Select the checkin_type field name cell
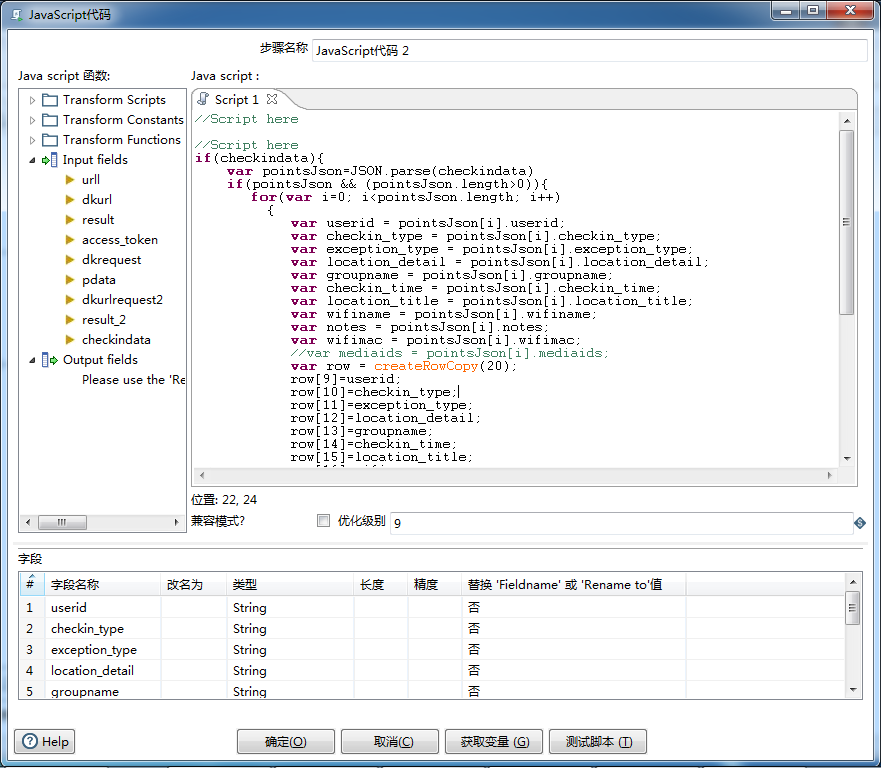 pyautogui.click(x=103, y=629)
